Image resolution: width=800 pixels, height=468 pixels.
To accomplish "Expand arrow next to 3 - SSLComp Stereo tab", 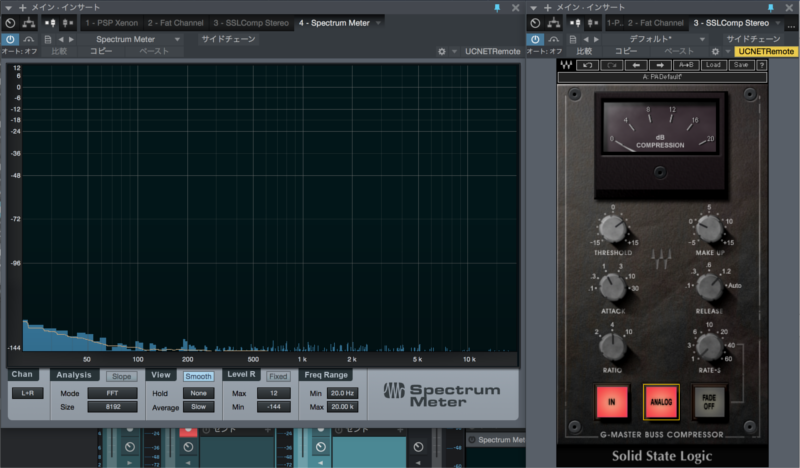I will point(778,23).
